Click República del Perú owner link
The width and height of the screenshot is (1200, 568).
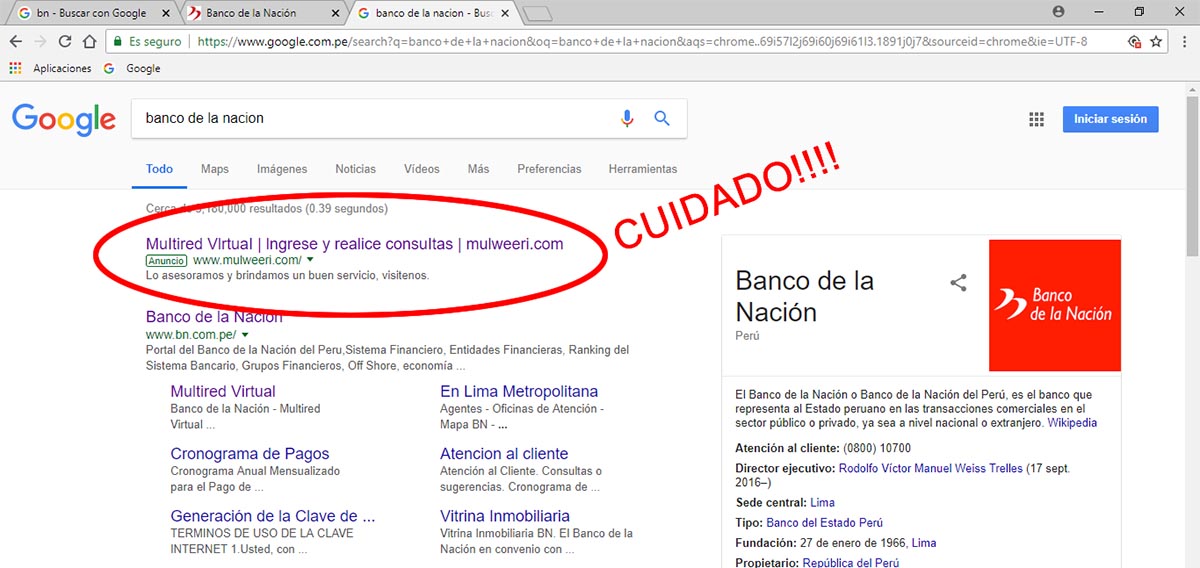click(x=850, y=563)
